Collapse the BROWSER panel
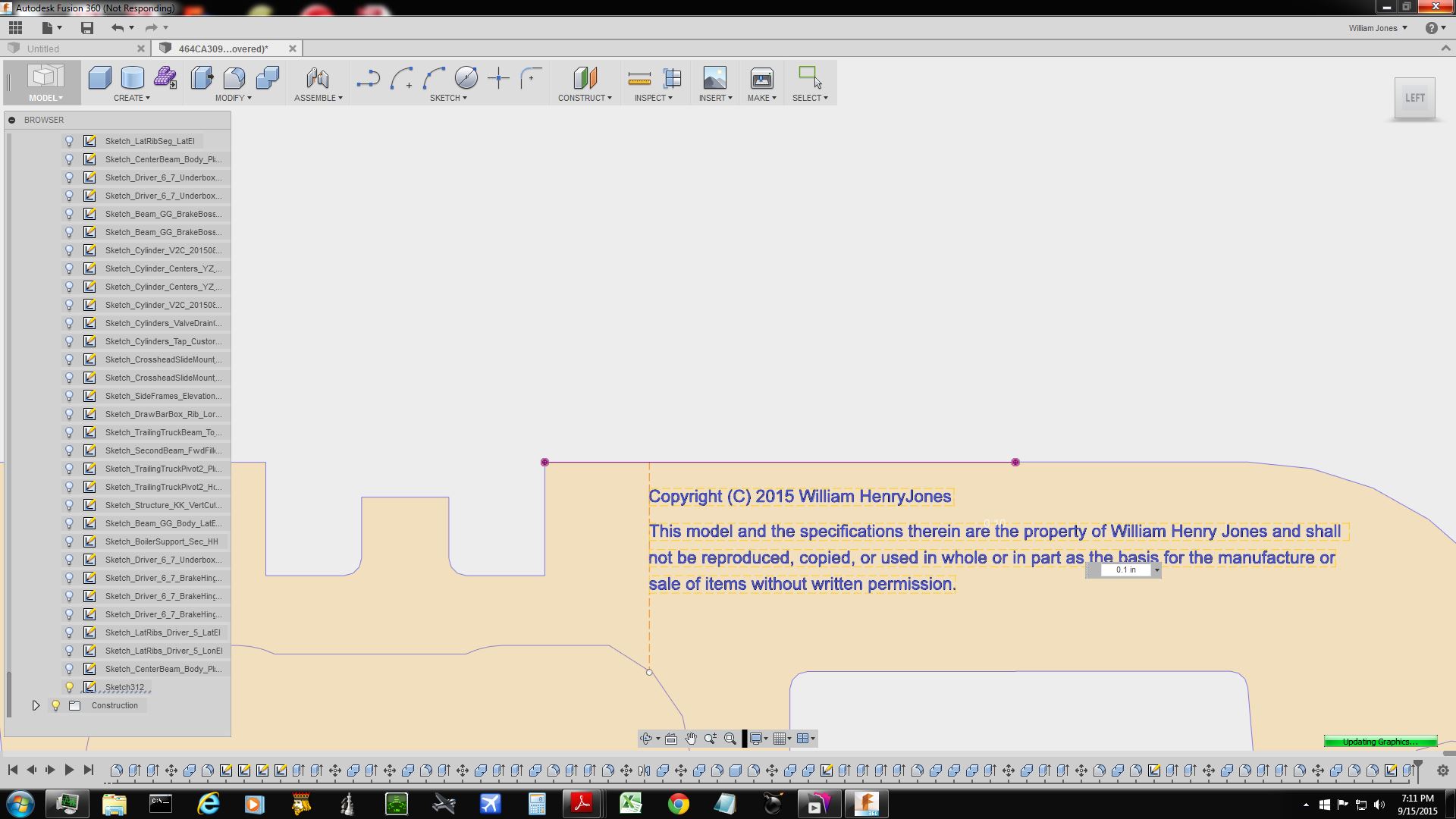 12,120
